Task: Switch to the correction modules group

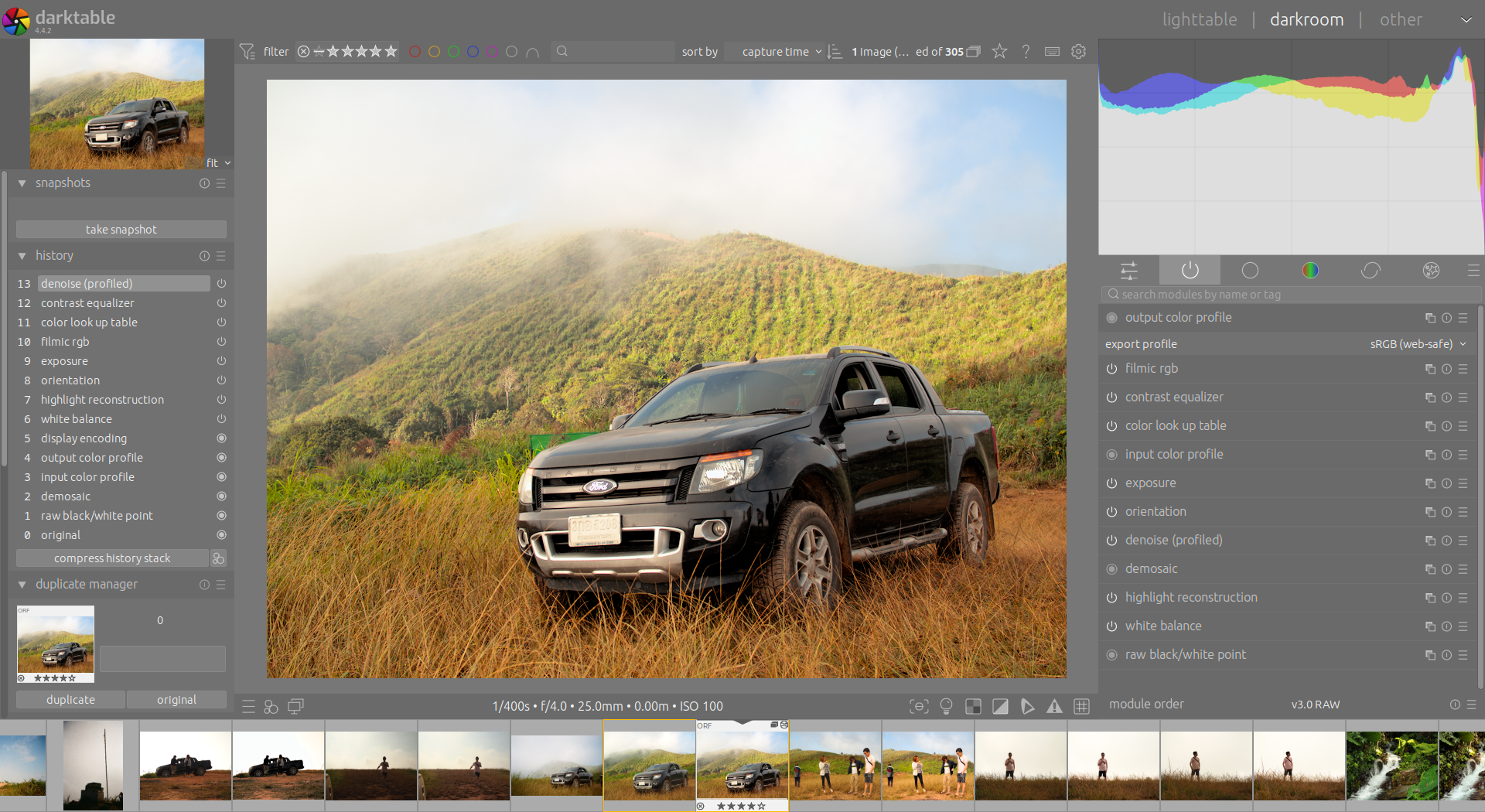Action: pyautogui.click(x=1371, y=270)
